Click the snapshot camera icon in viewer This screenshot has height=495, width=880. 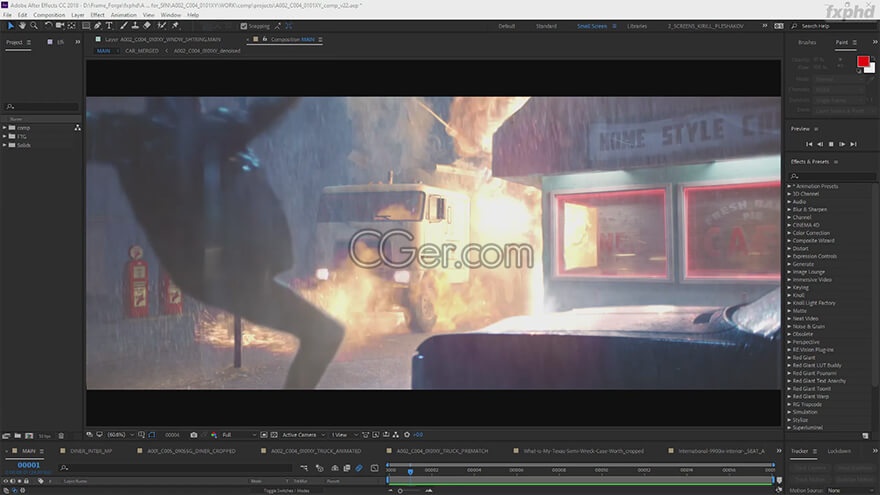coord(194,435)
